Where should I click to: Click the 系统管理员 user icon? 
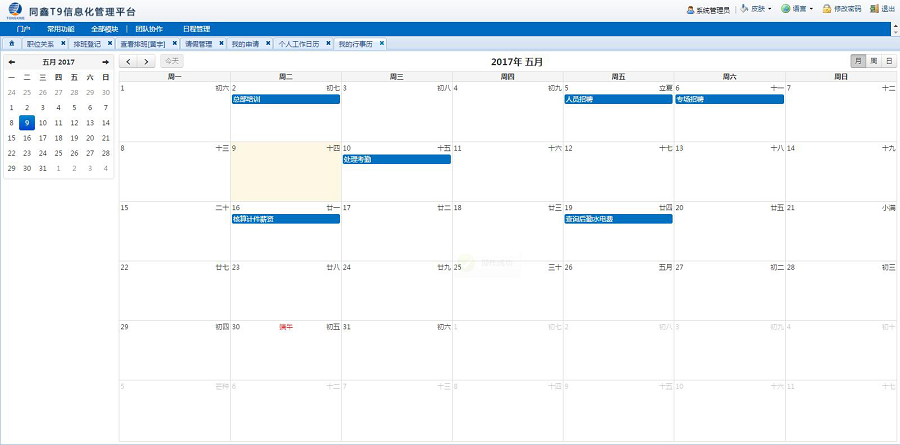pos(690,9)
